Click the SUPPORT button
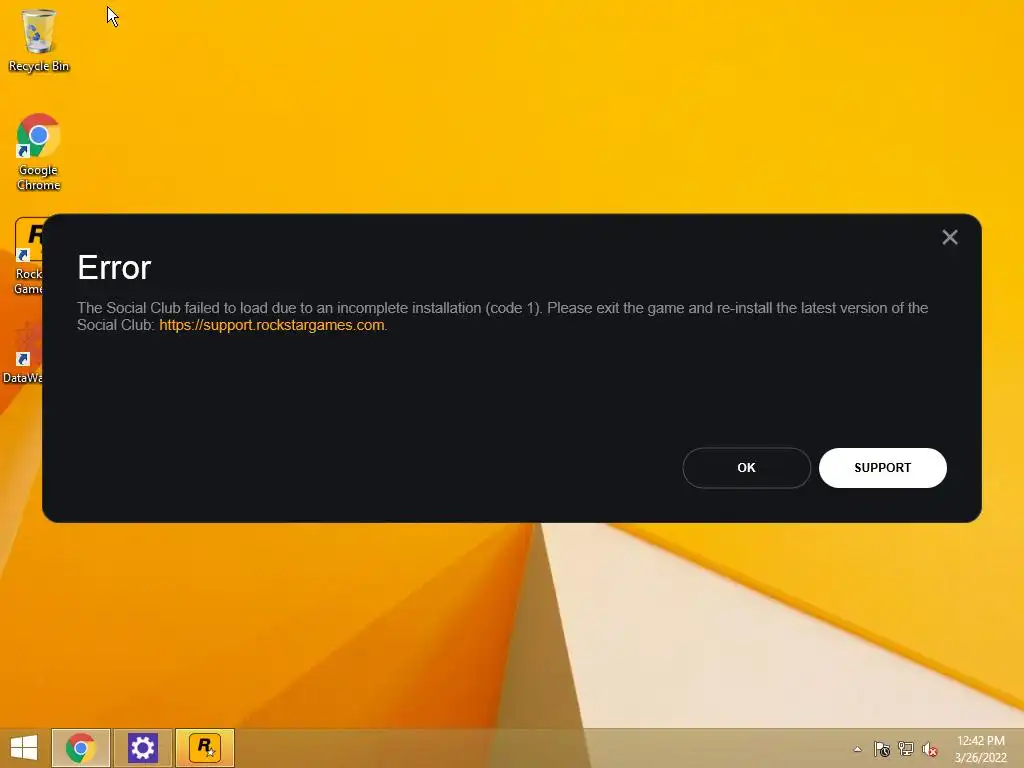This screenshot has height=768, width=1024. [x=882, y=468]
